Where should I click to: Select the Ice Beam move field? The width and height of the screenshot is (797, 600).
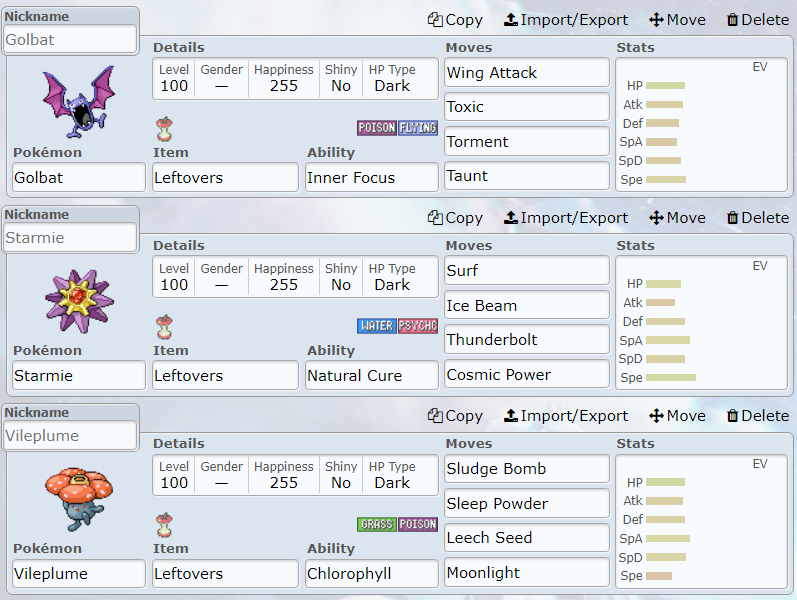[x=527, y=305]
